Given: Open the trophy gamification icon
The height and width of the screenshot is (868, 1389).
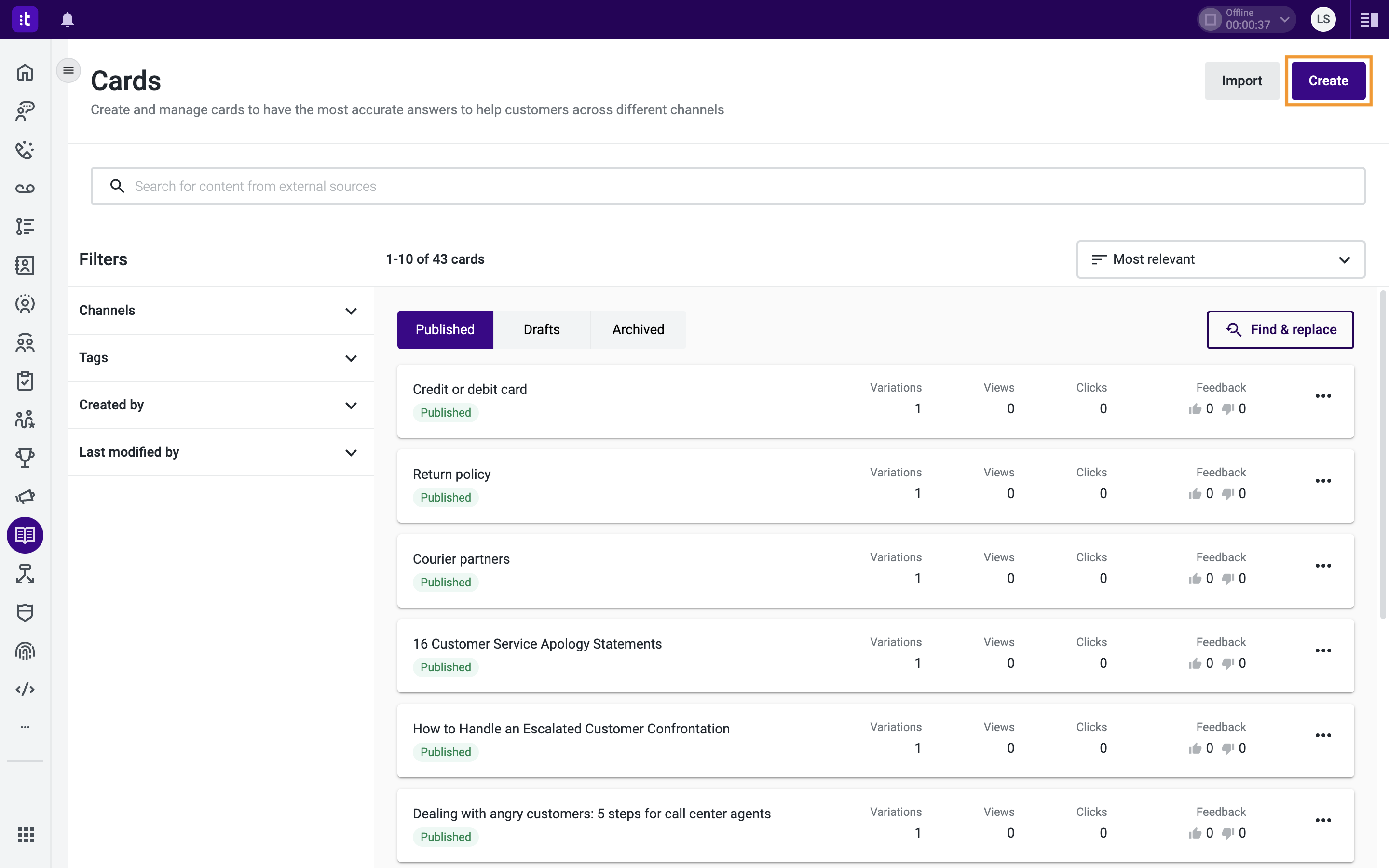Looking at the screenshot, I should pyautogui.click(x=25, y=458).
